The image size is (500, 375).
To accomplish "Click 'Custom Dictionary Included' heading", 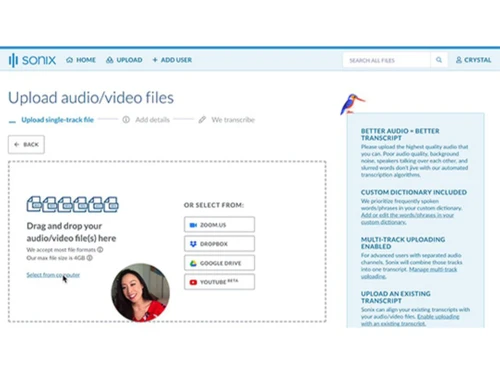I will click(414, 192).
